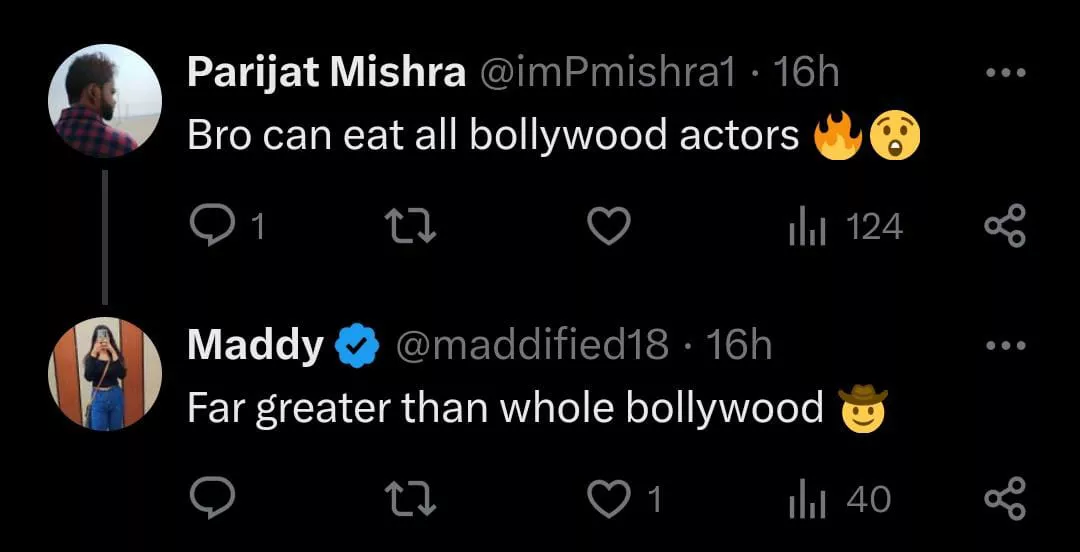Open Parijat Mishra display name link

(x=326, y=72)
